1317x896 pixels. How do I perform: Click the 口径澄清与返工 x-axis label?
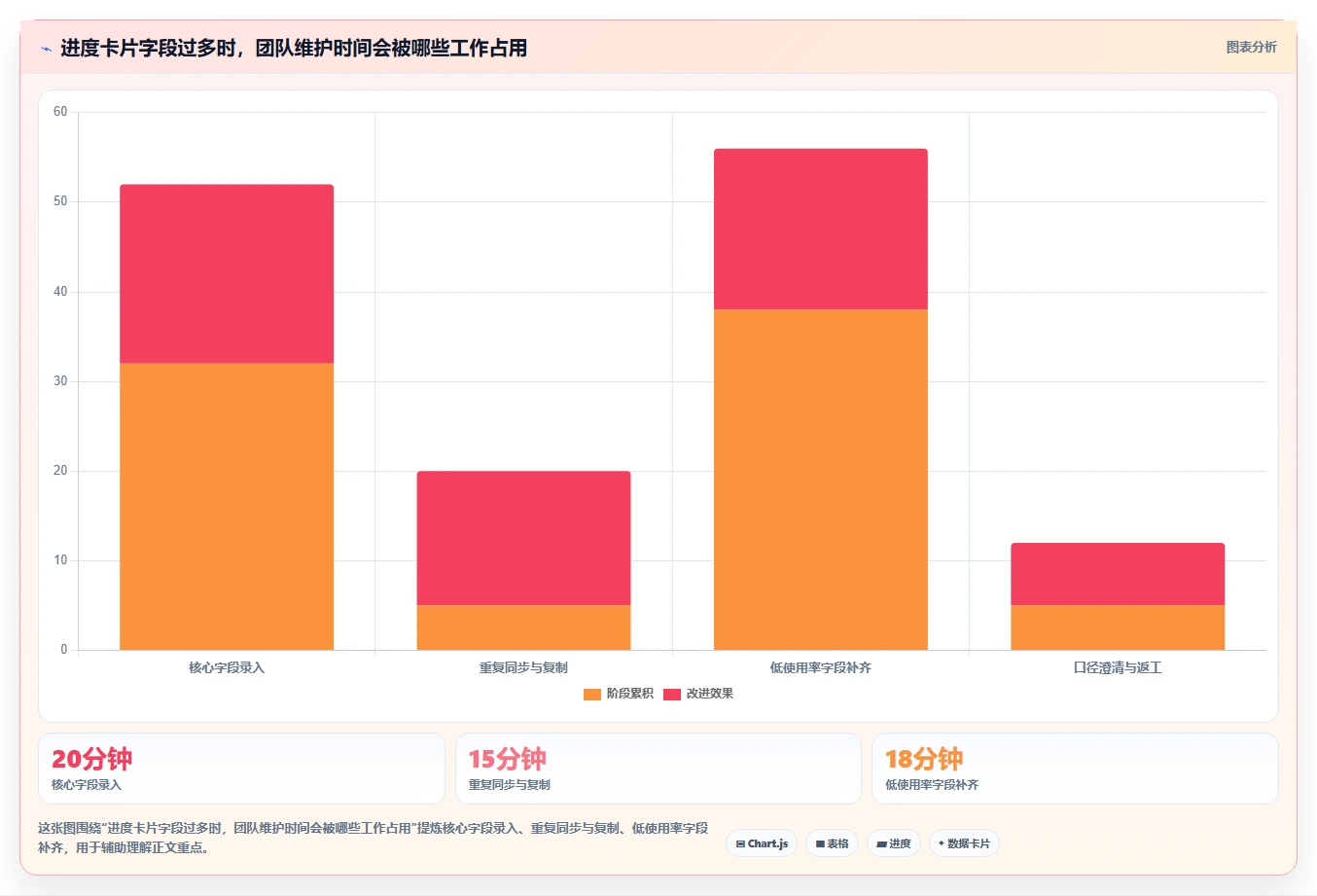pos(1118,667)
